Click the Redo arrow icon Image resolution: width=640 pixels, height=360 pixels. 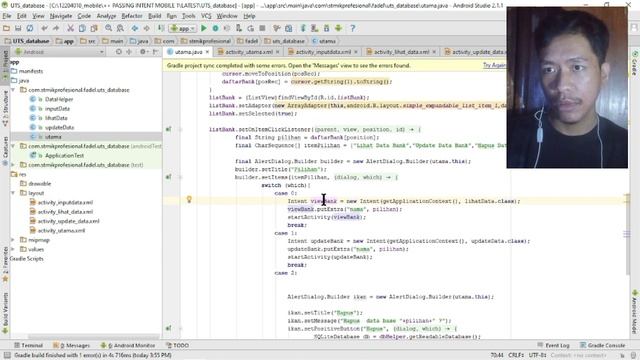coord(56,28)
